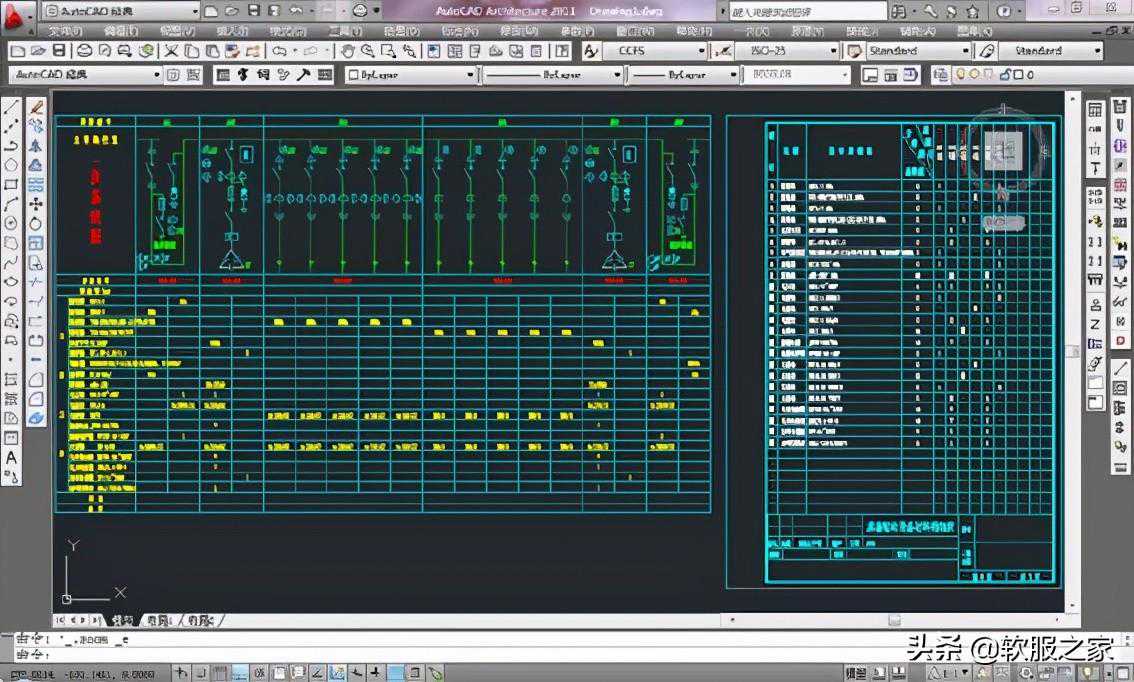
Task: Toggle Ortho mode in status bar
Action: [x=221, y=673]
